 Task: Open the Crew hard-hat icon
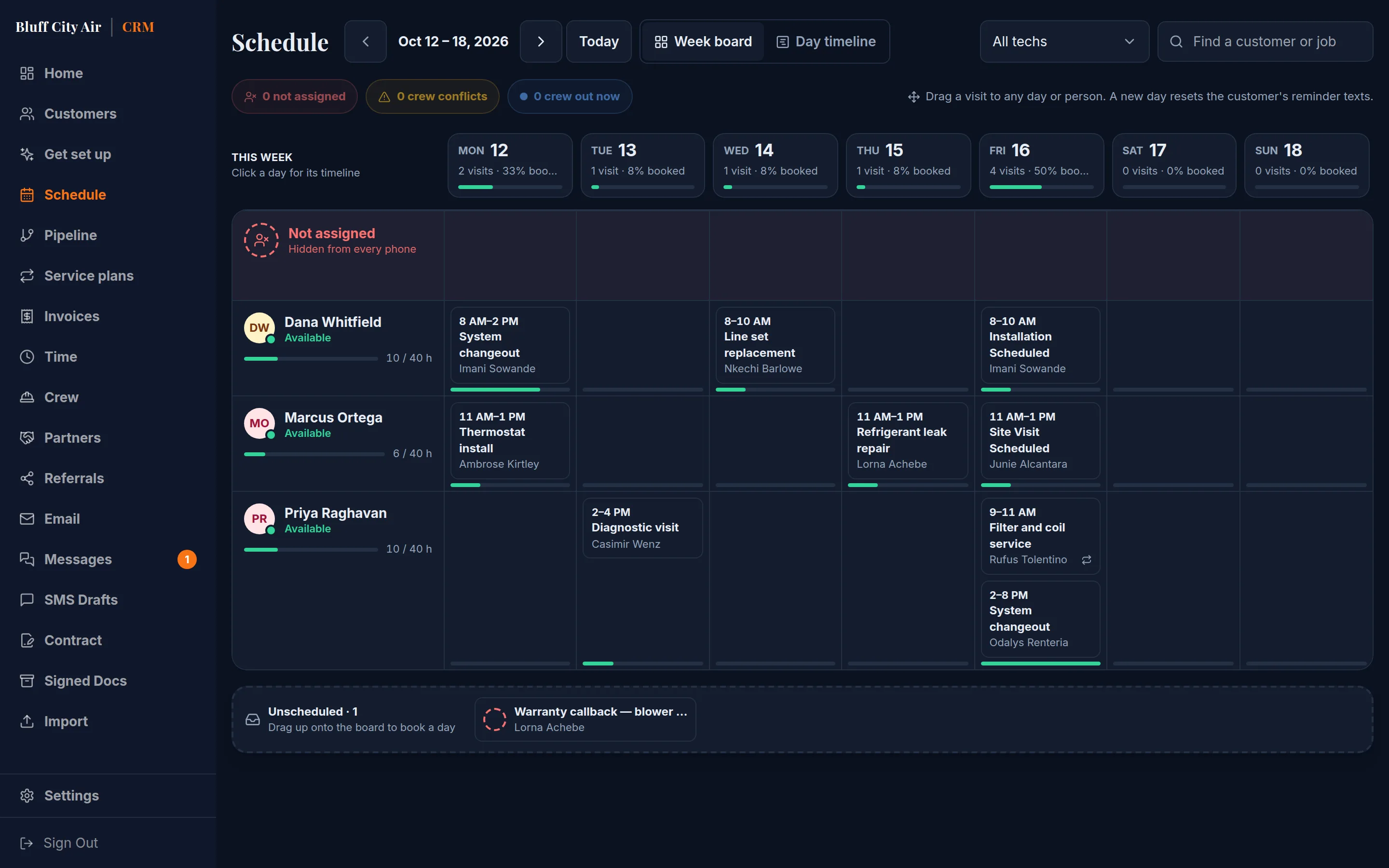(x=27, y=397)
